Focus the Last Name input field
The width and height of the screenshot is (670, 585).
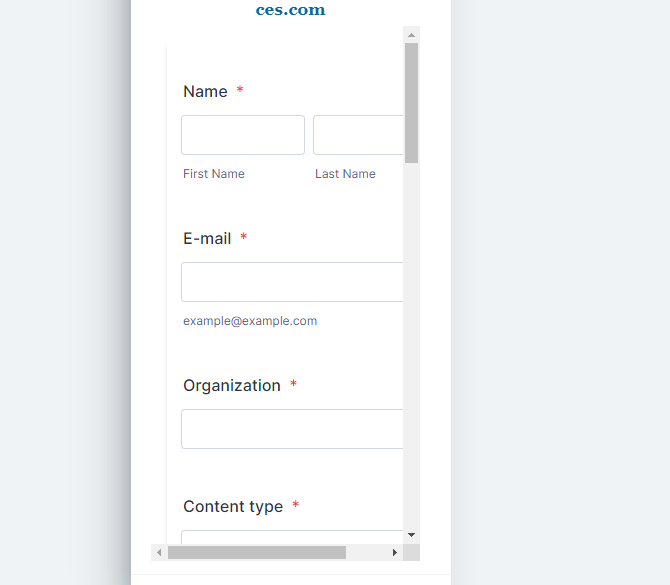coord(358,135)
